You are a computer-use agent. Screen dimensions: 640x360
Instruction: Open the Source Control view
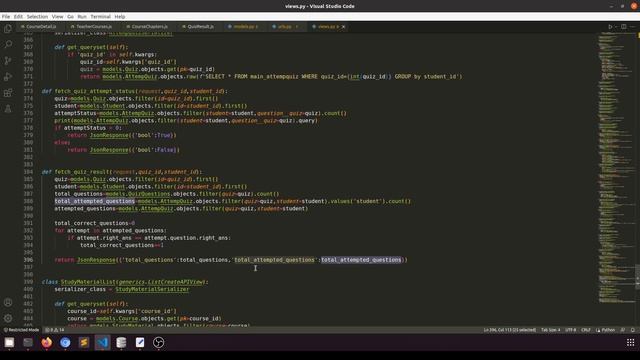click(x=8, y=60)
